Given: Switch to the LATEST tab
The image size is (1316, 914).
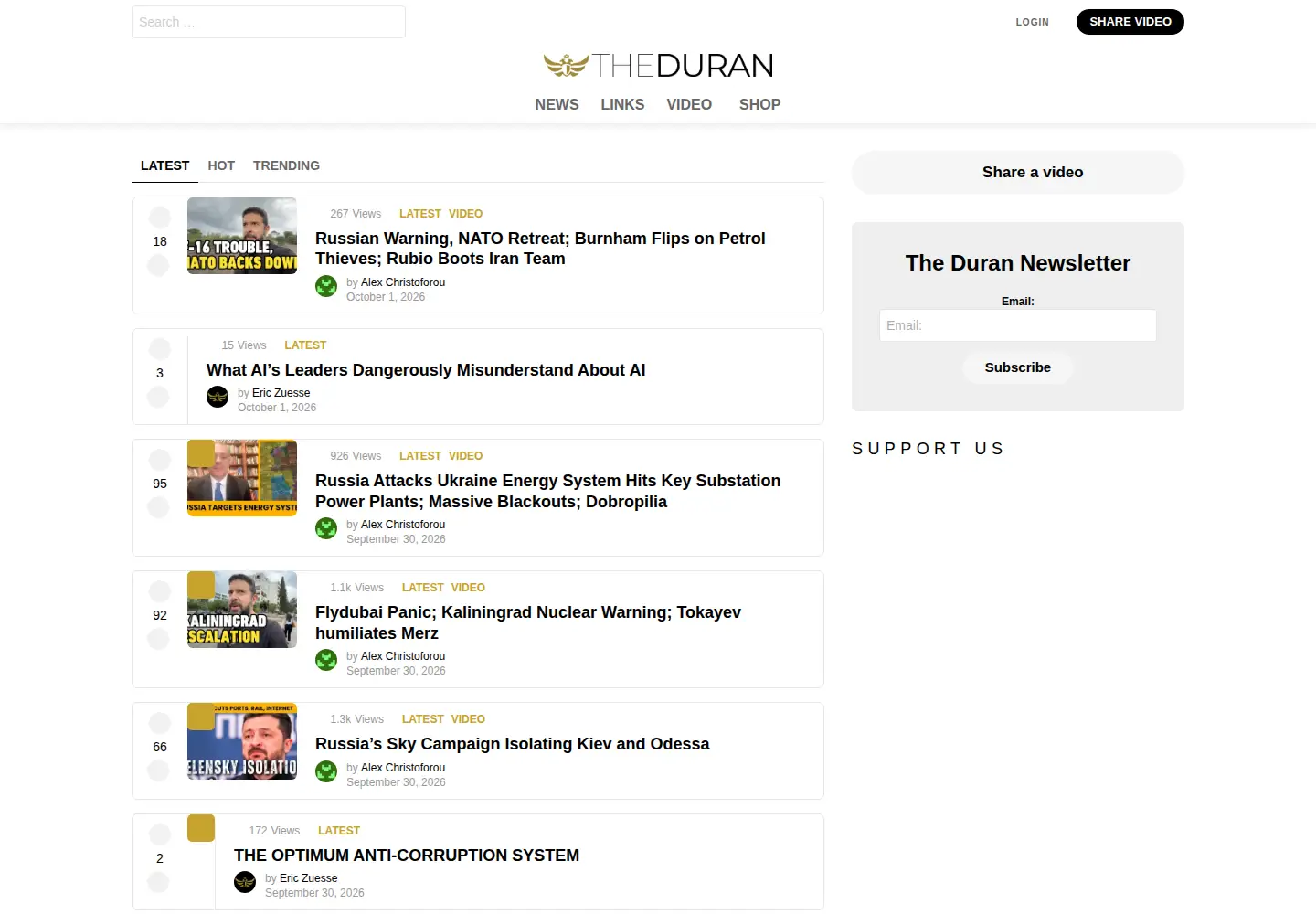Looking at the screenshot, I should click(x=164, y=165).
